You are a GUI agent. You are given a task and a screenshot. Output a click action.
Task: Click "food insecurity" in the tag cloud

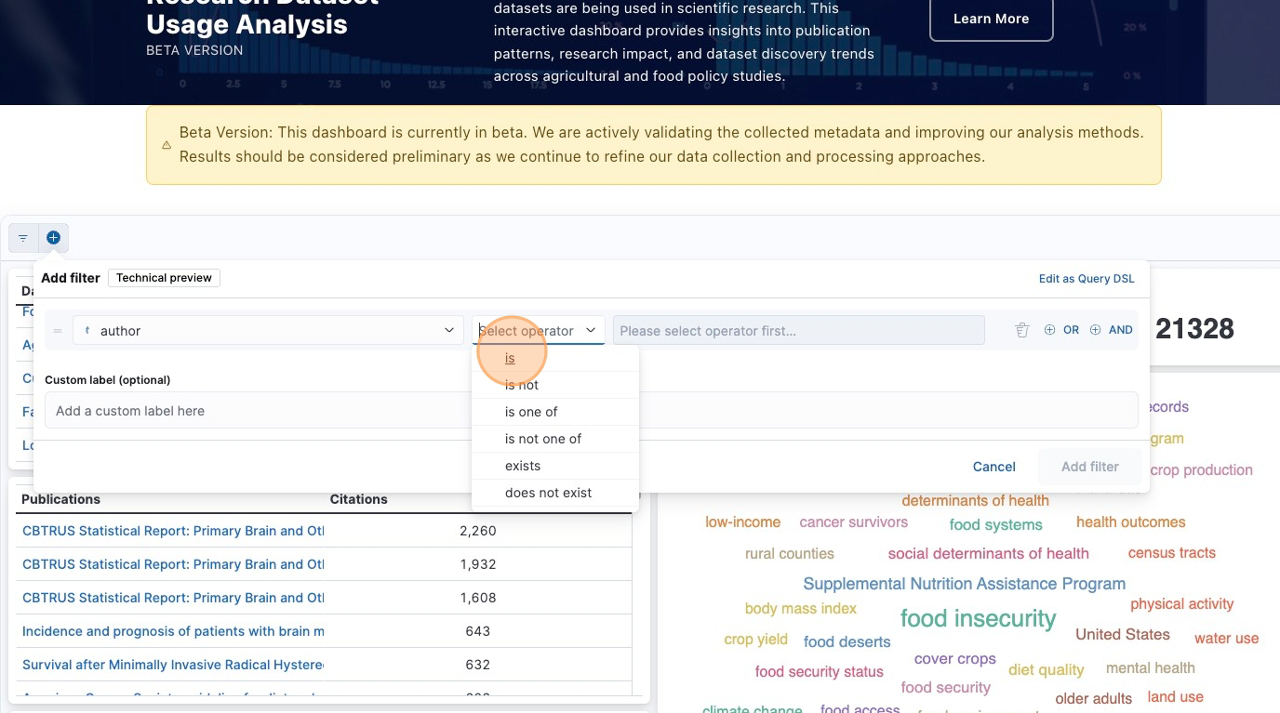(x=977, y=619)
